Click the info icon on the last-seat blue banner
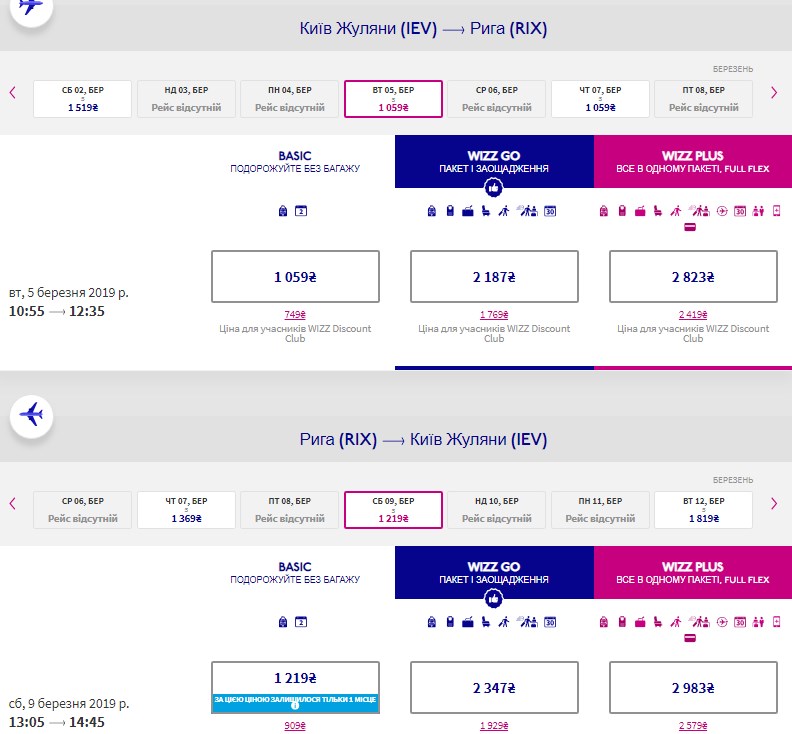Screen dimensions: 792x734 [295, 706]
